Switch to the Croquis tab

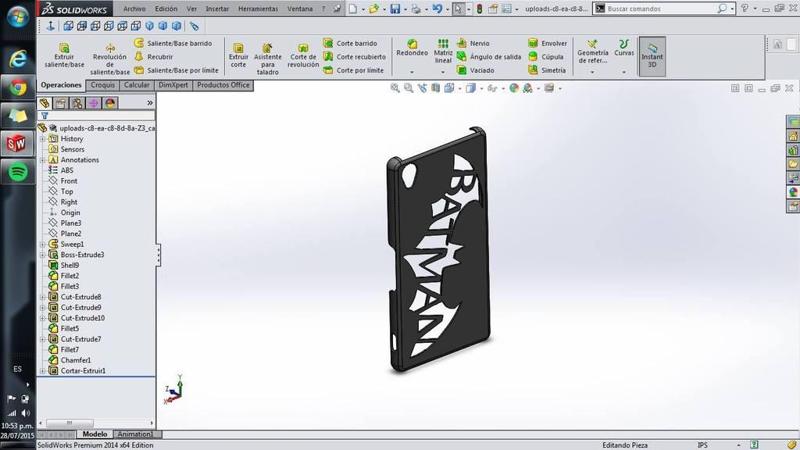[103, 85]
